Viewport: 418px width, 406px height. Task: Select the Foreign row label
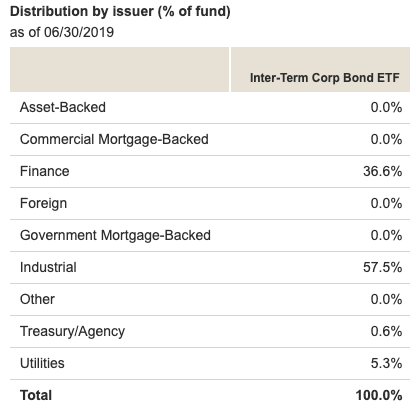point(43,203)
